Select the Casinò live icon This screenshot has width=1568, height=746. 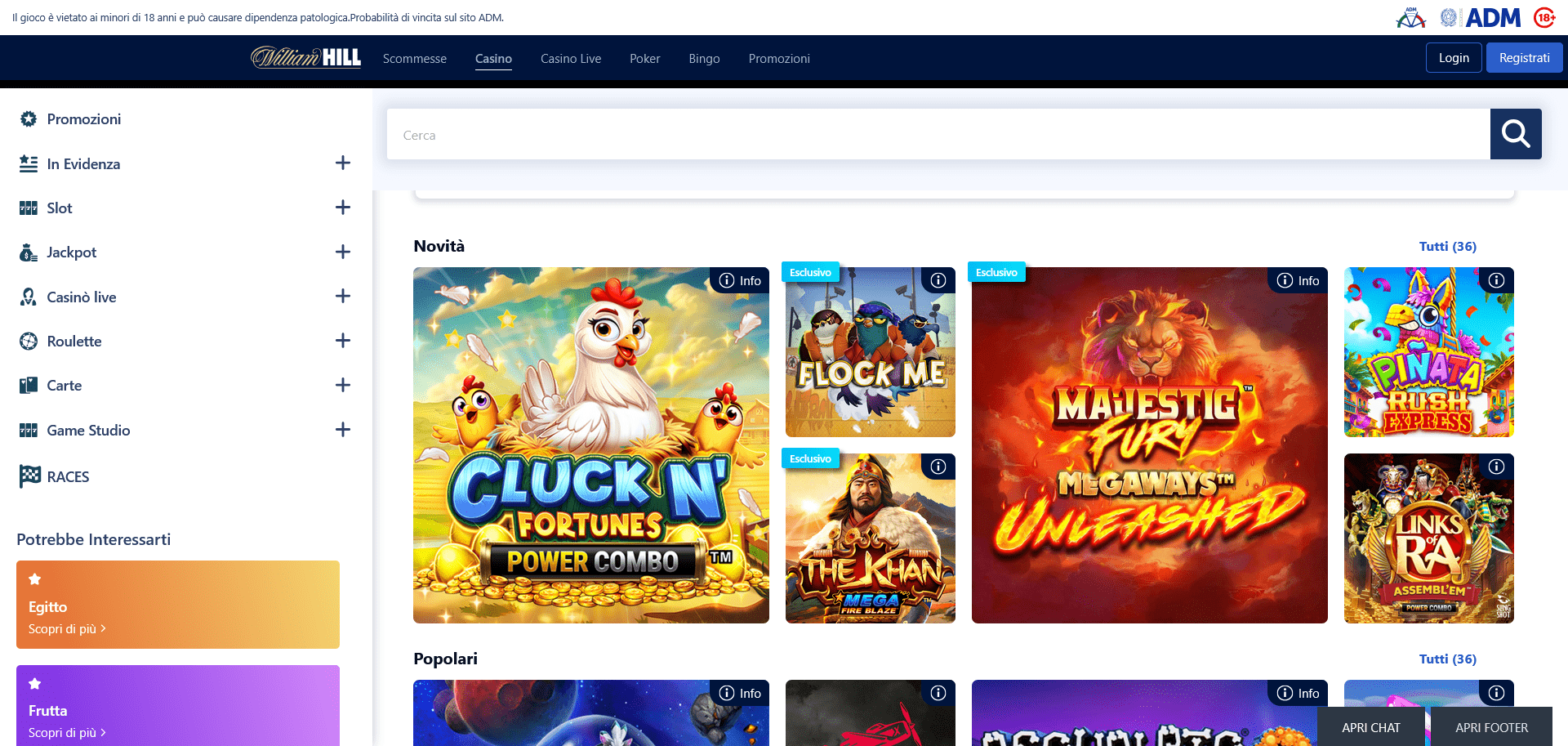(x=29, y=297)
